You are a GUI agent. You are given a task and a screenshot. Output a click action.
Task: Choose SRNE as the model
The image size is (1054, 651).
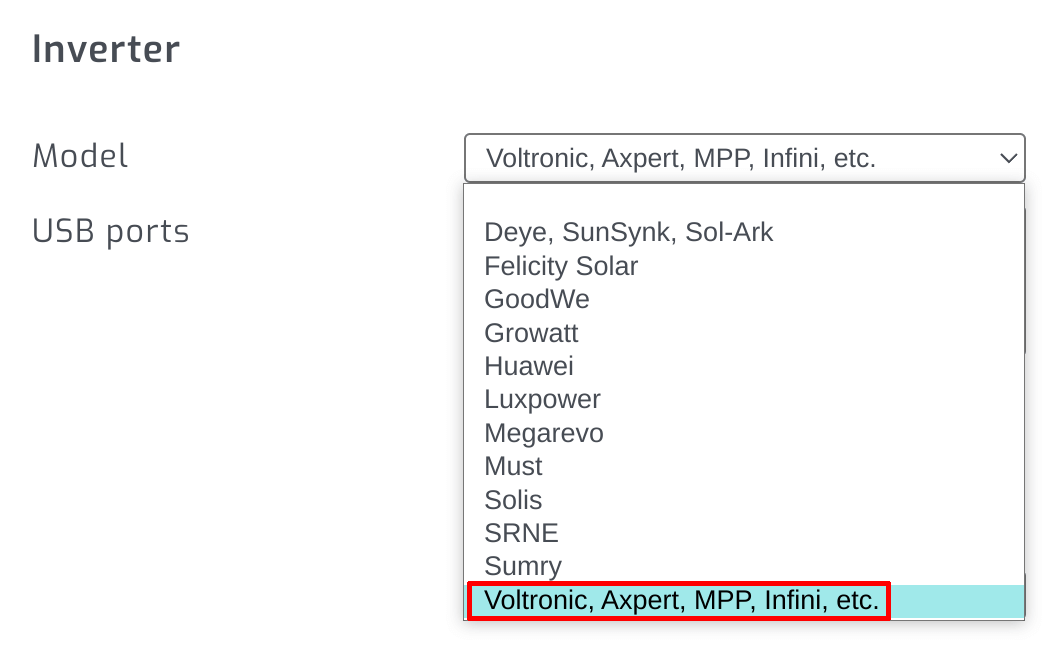coord(521,533)
